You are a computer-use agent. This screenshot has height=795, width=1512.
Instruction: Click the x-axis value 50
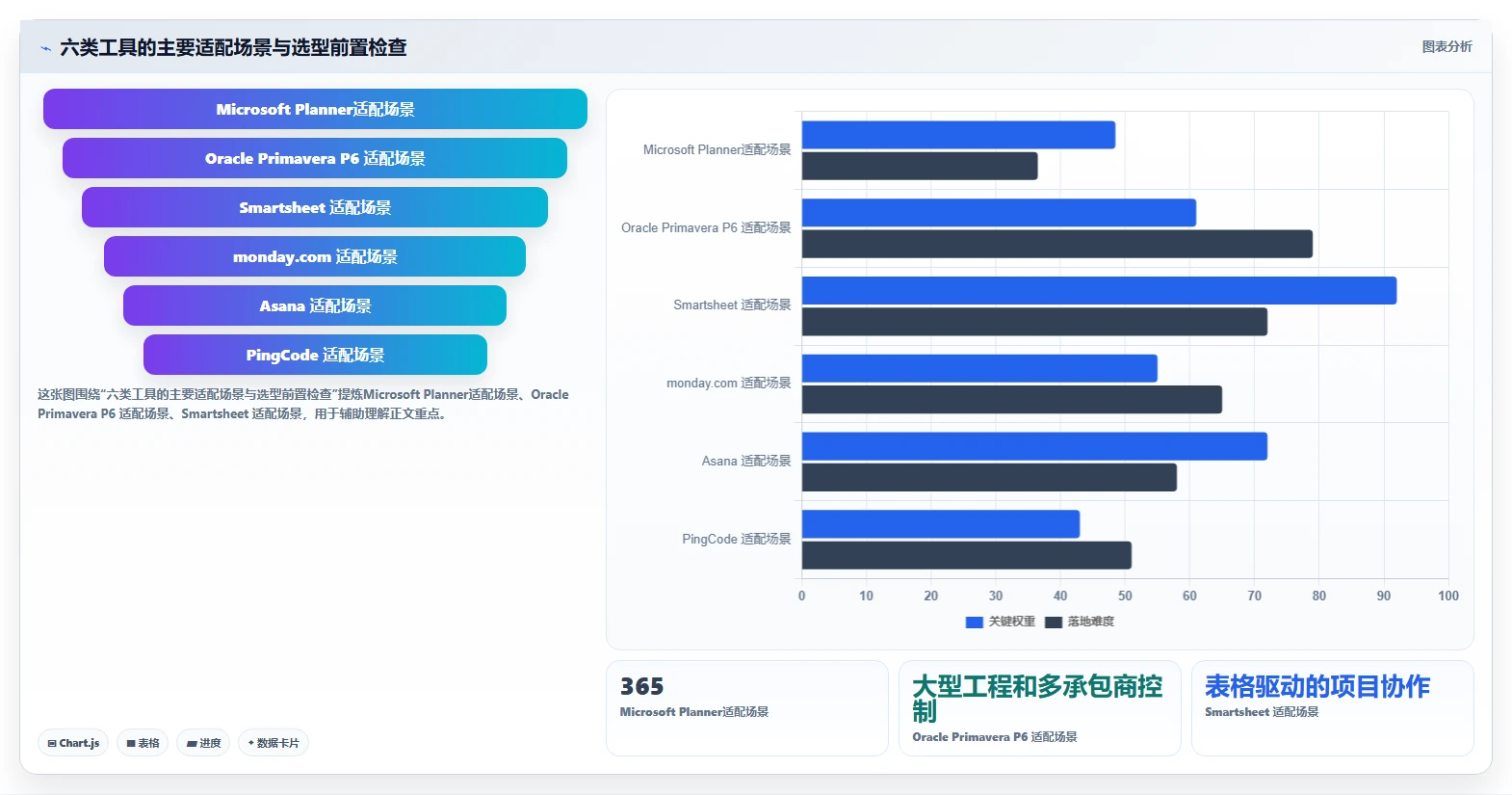(x=1125, y=596)
